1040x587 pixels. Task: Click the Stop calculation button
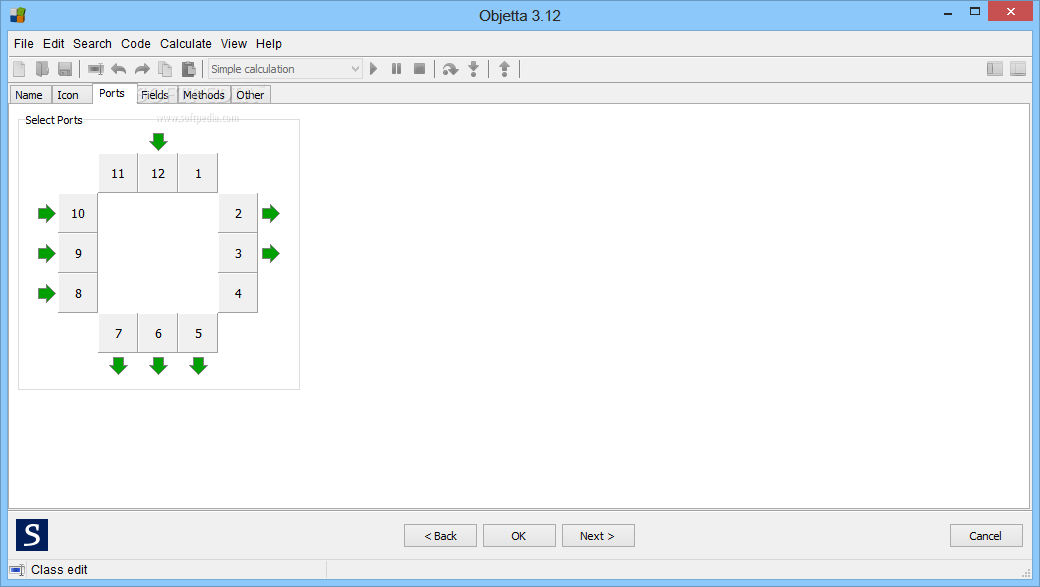tap(419, 69)
